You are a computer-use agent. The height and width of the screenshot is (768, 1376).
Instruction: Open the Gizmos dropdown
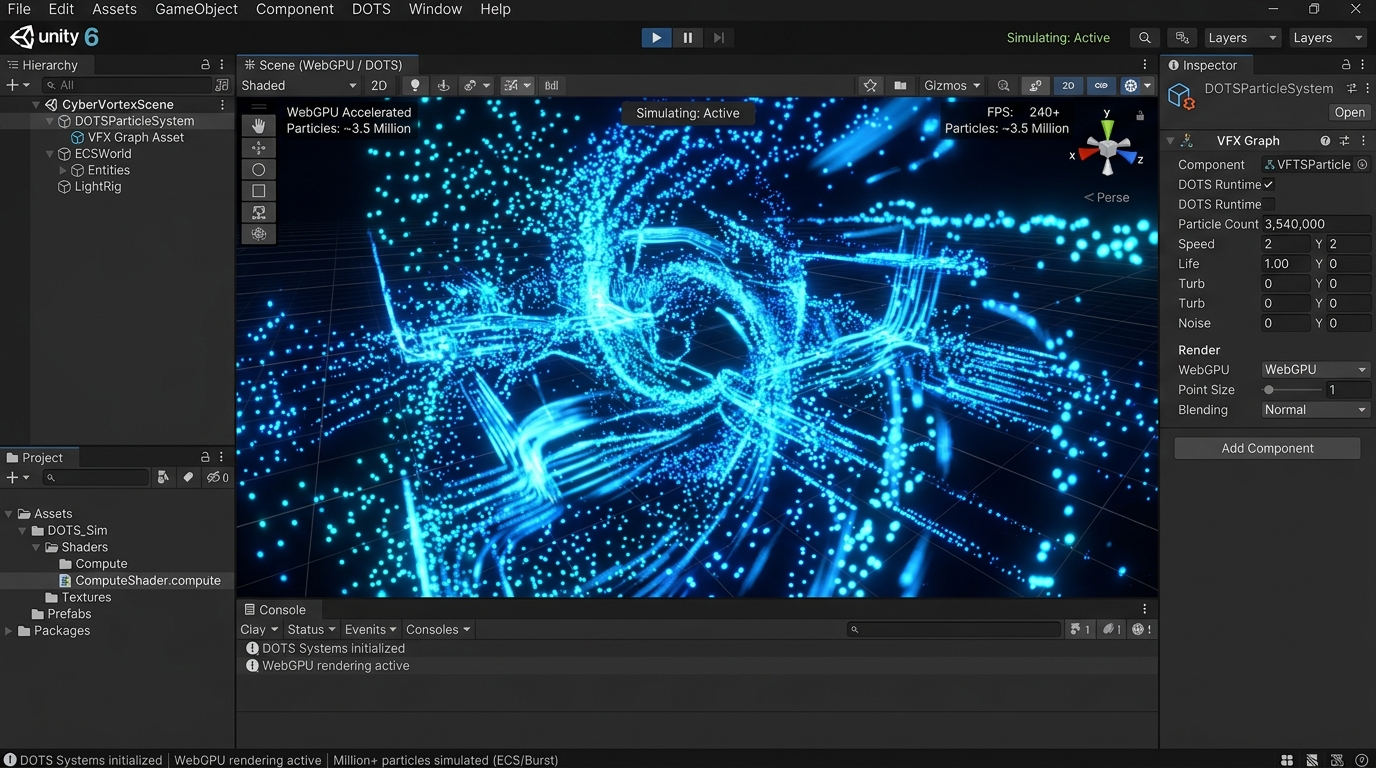(951, 86)
